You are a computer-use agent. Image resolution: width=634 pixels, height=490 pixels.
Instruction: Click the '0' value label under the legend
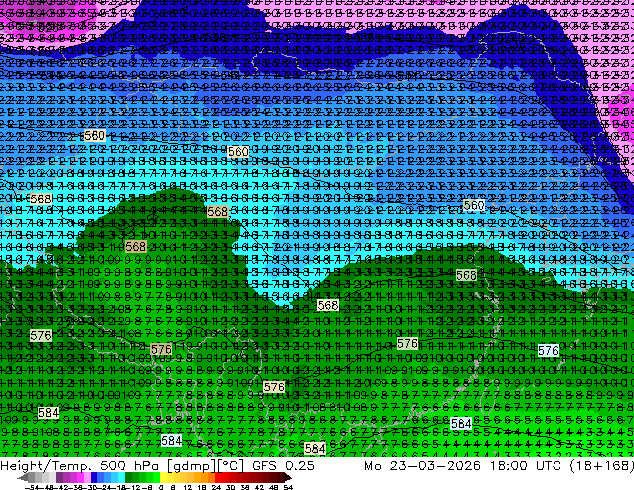click(x=161, y=487)
